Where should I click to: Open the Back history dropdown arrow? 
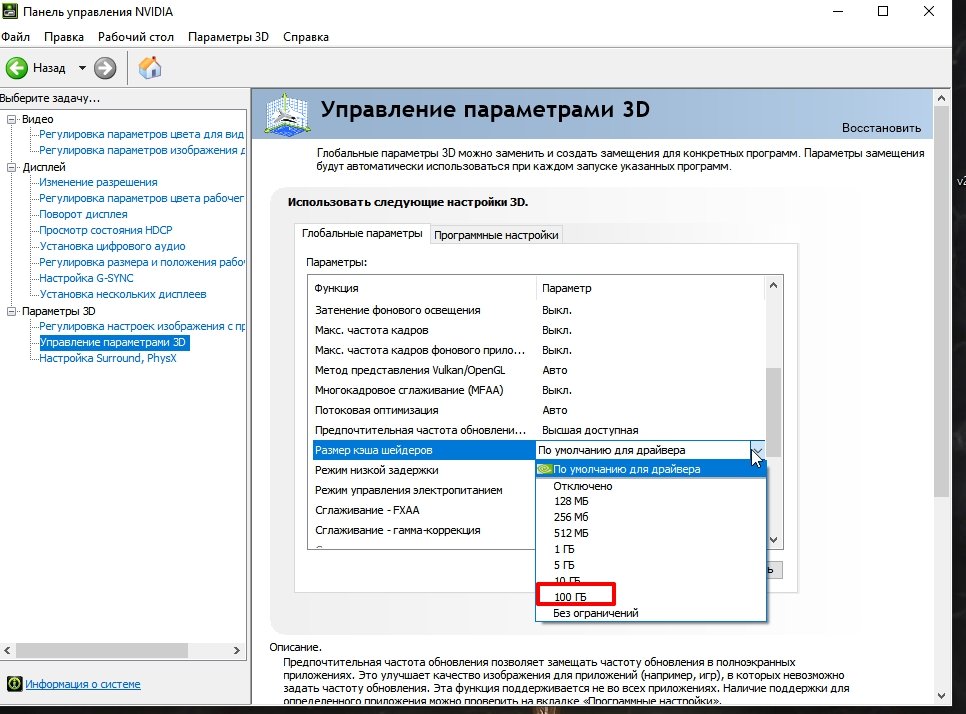point(82,68)
